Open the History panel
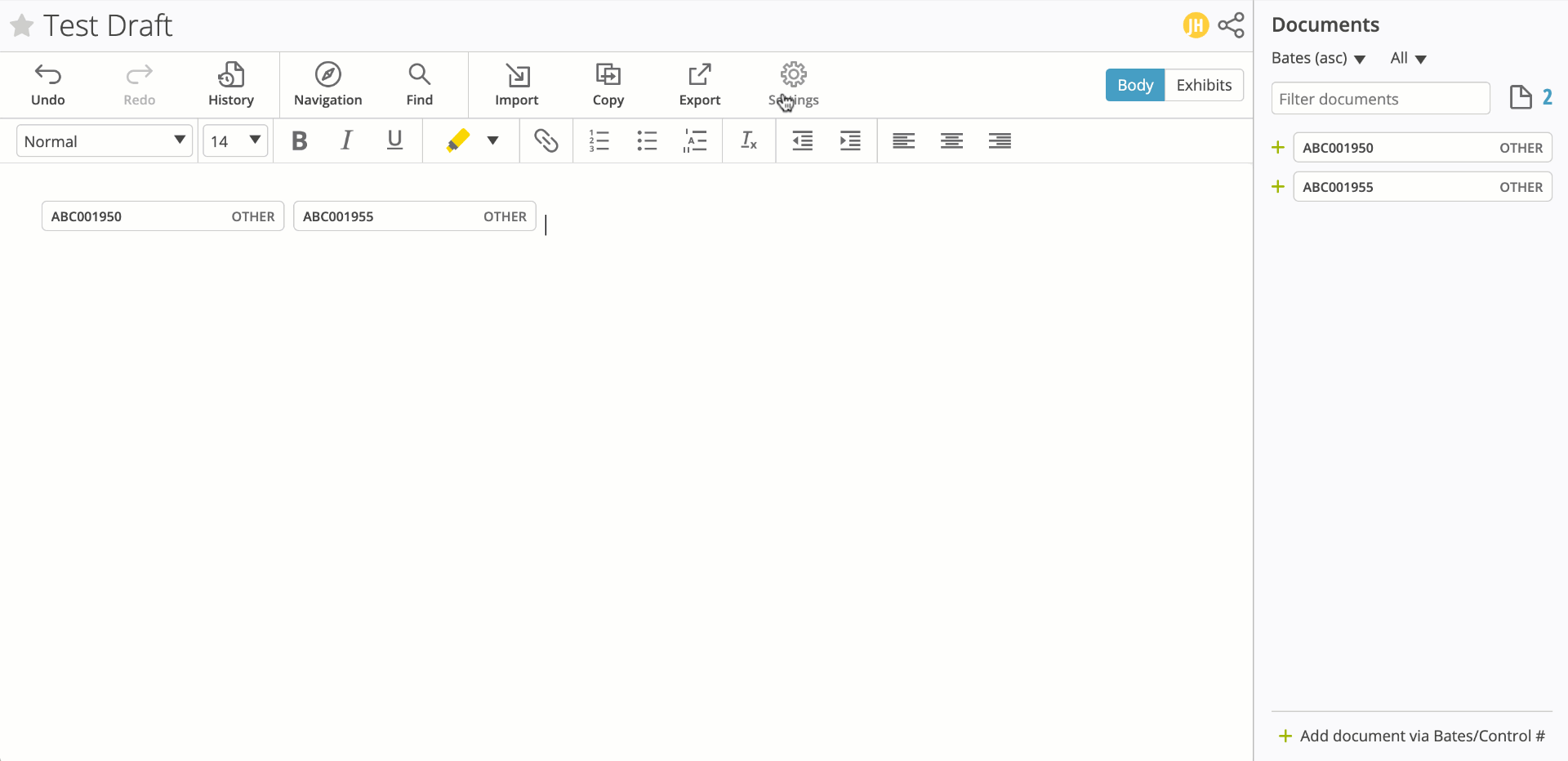Viewport: 1568px width, 761px height. tap(231, 84)
